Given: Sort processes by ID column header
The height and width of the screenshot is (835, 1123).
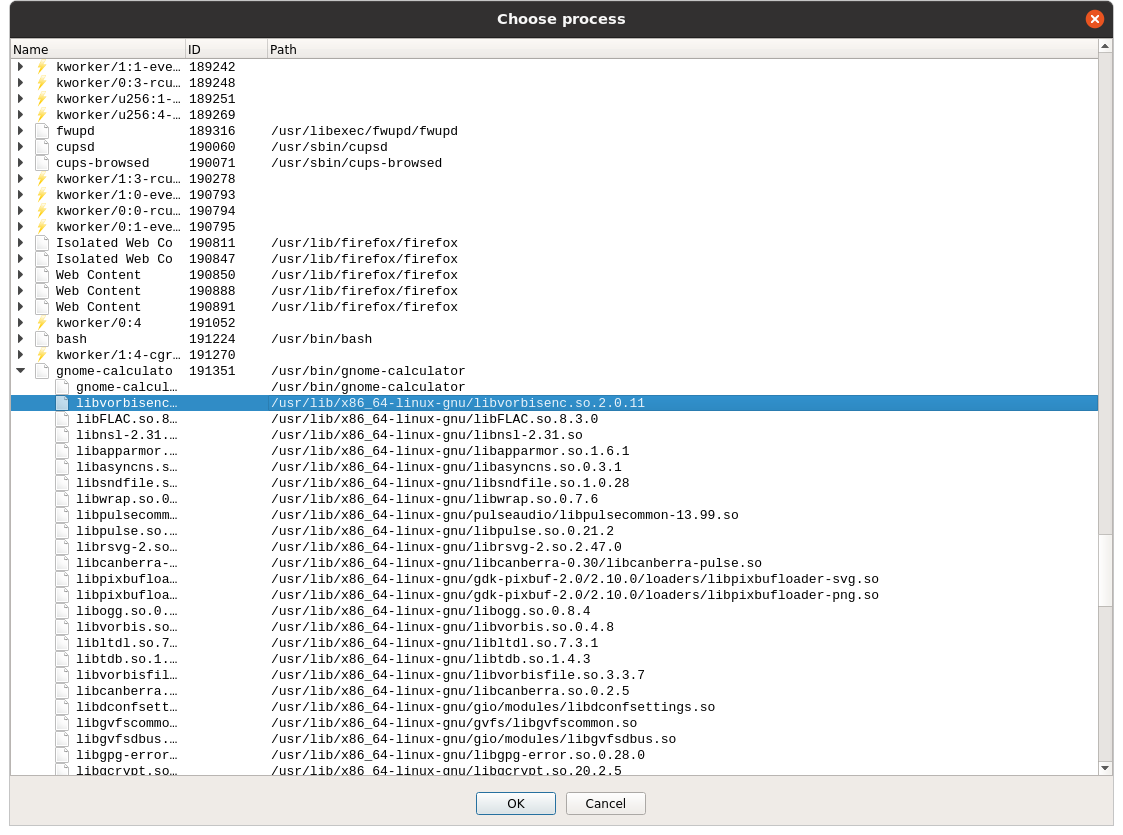Looking at the screenshot, I should tap(226, 49).
